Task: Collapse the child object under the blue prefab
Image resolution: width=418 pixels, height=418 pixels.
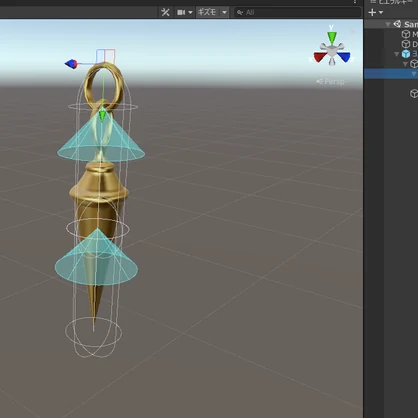Action: [405, 64]
